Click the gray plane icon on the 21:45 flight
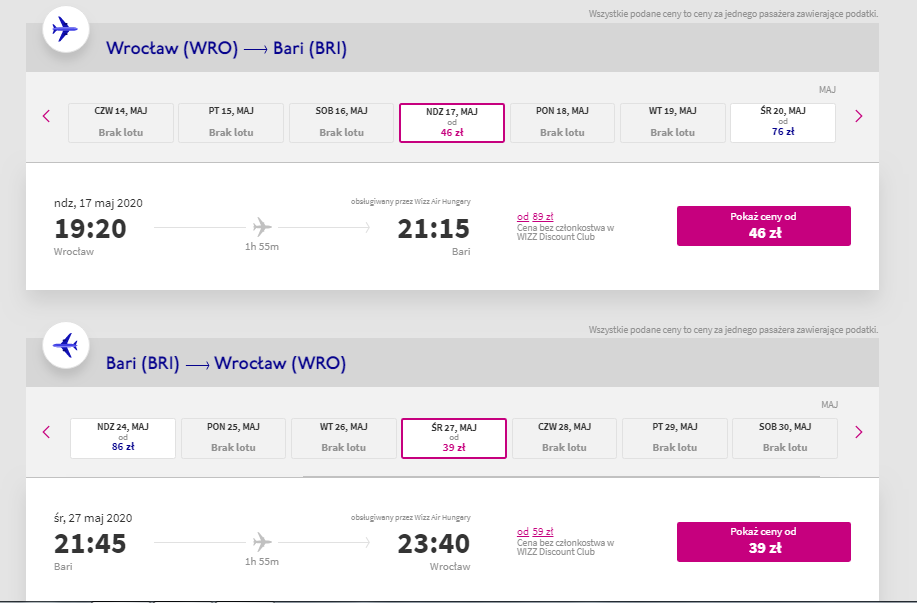The width and height of the screenshot is (917, 603). tap(262, 542)
